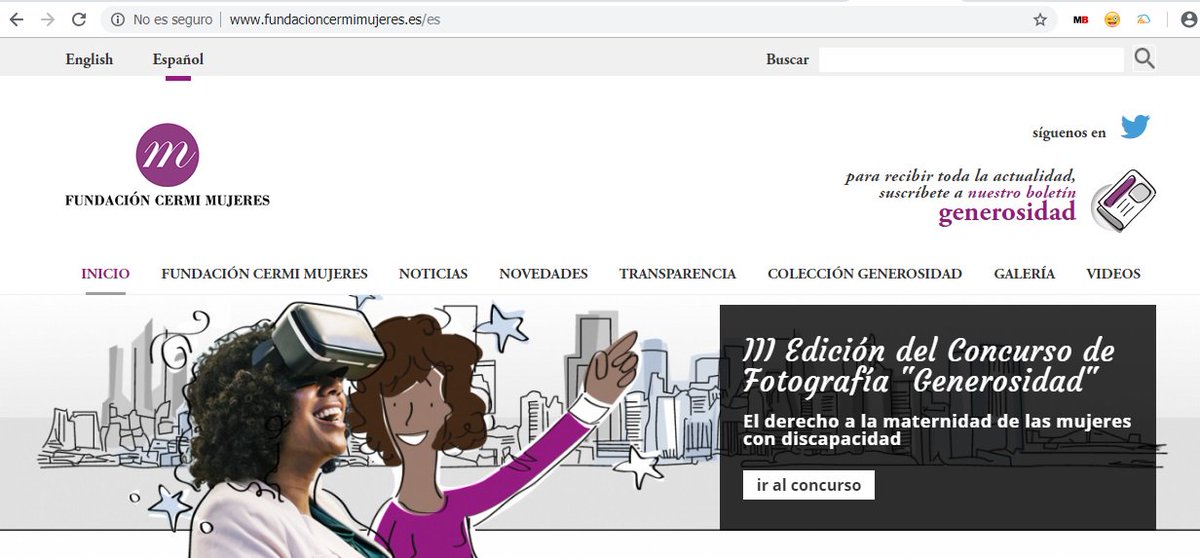Click the browser address bar URL
The image size is (1200, 558).
[334, 19]
